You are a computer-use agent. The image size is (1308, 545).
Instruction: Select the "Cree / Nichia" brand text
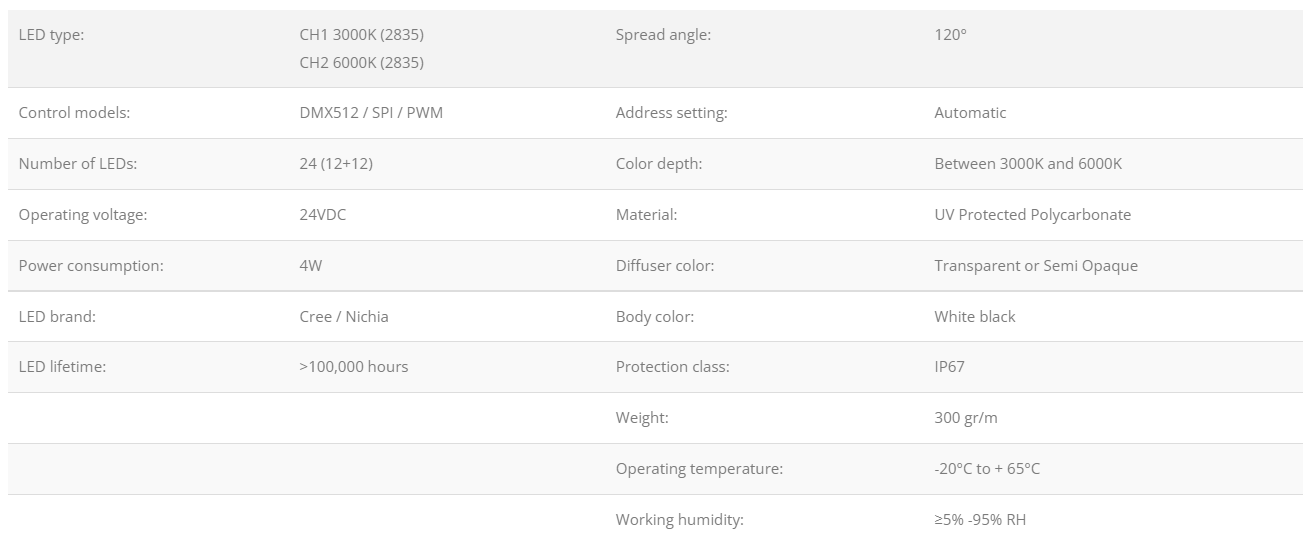[344, 317]
